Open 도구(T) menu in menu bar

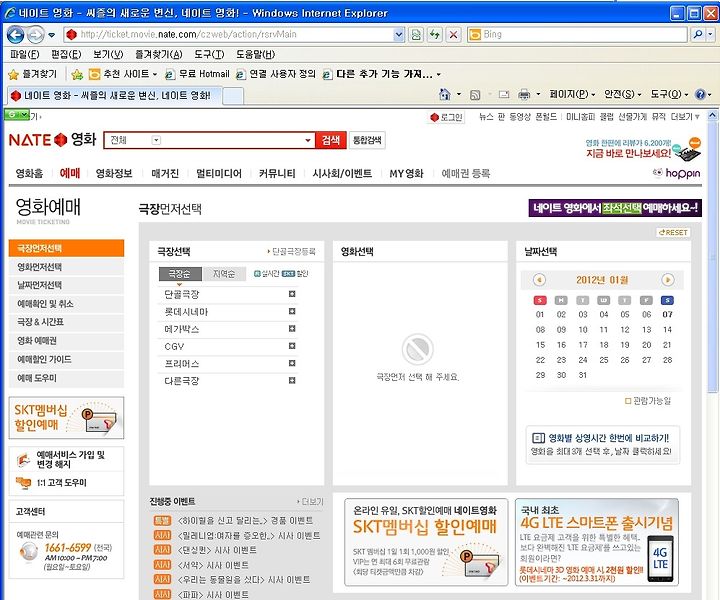point(209,54)
